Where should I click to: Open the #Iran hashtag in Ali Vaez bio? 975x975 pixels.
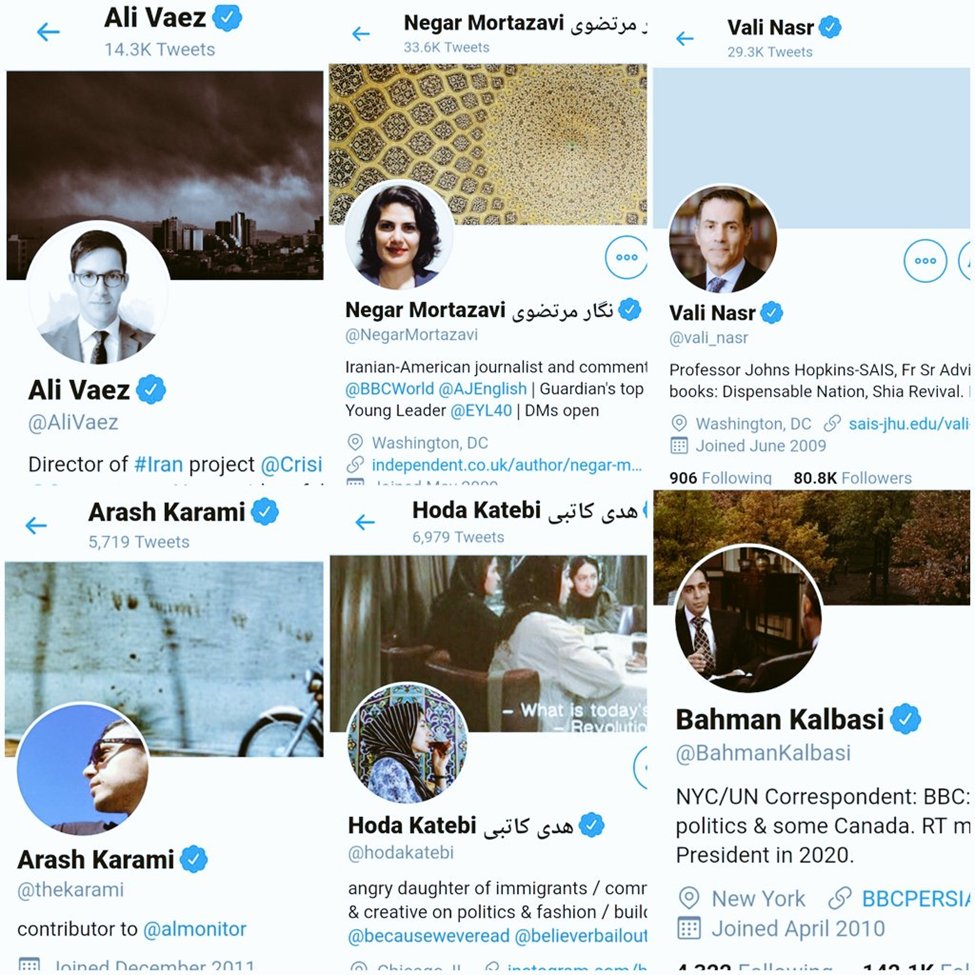tap(159, 464)
